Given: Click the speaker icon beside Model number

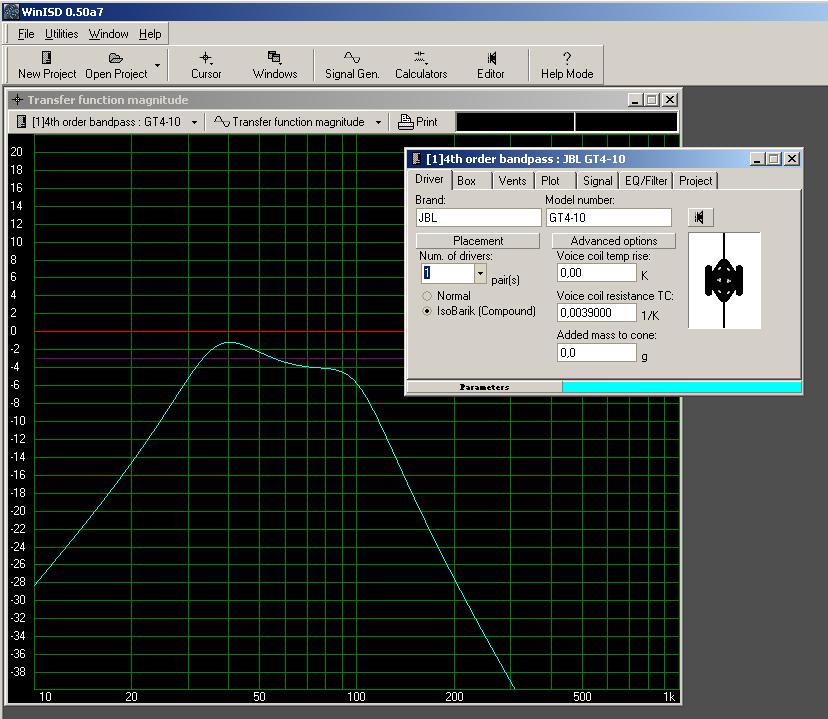Looking at the screenshot, I should coord(701,217).
